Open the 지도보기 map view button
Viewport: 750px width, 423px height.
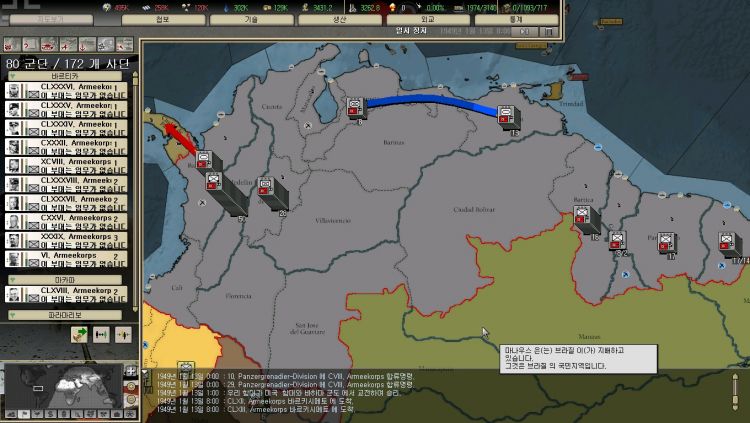click(x=51, y=20)
